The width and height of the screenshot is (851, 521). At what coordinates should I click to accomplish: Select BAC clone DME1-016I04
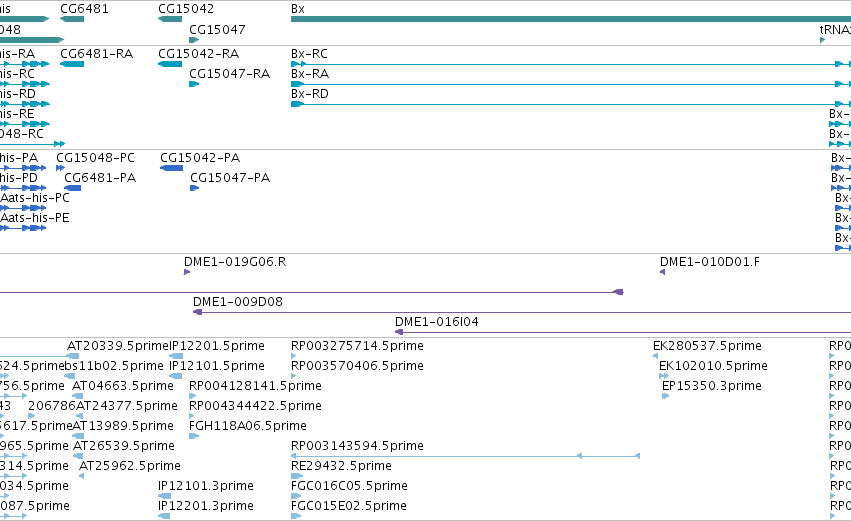[437, 322]
